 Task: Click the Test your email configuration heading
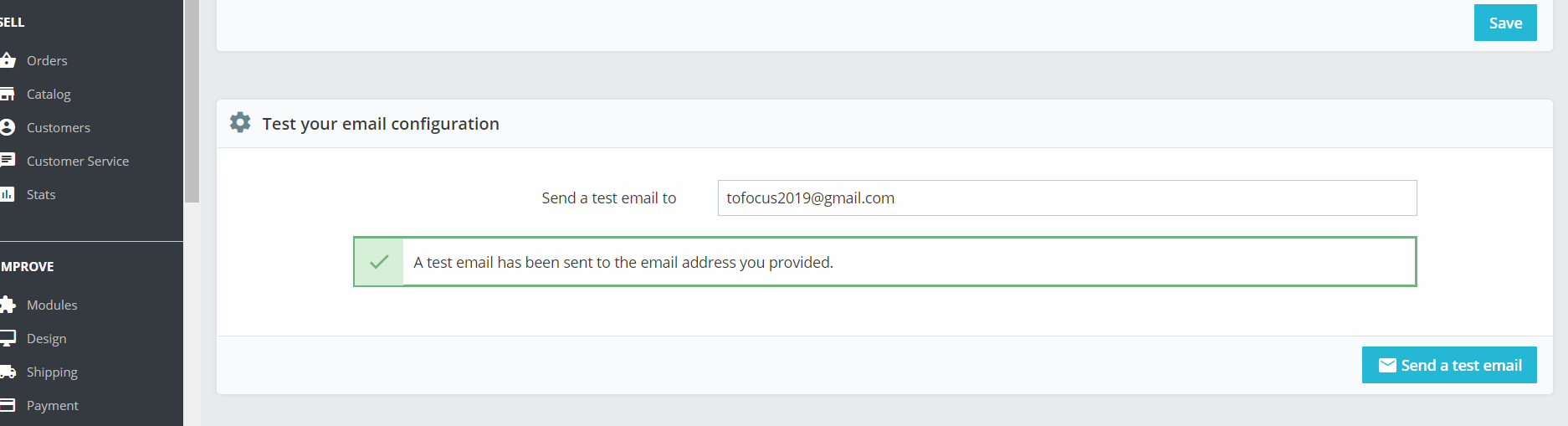[381, 124]
